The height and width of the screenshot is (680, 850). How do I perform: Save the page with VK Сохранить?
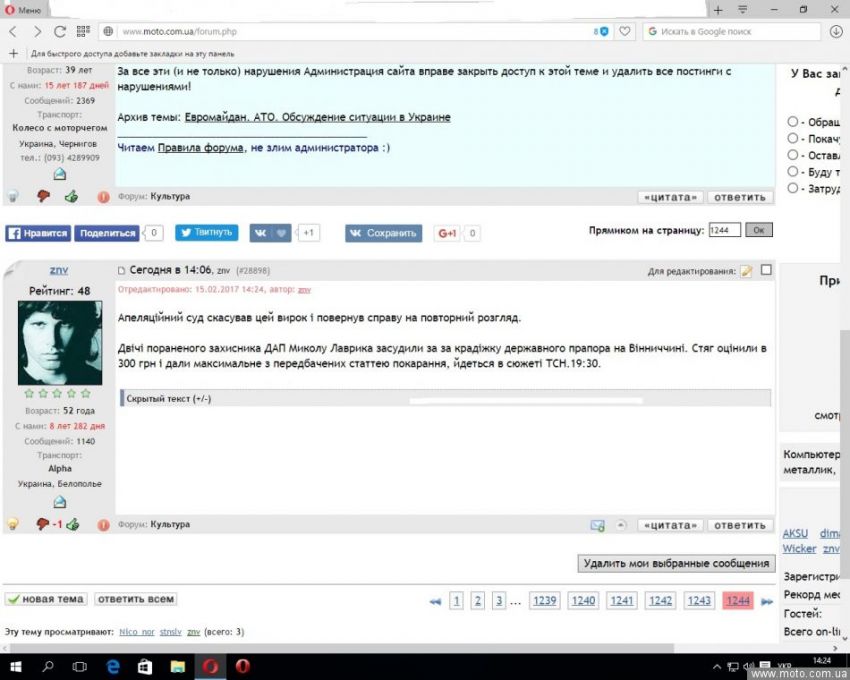click(384, 233)
